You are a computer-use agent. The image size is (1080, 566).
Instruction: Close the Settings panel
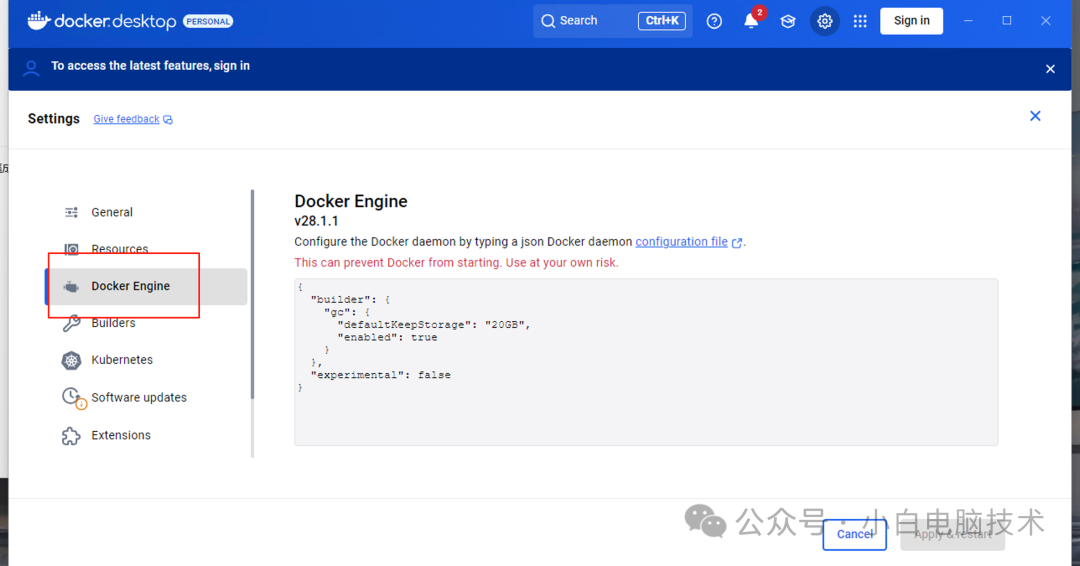point(1035,116)
